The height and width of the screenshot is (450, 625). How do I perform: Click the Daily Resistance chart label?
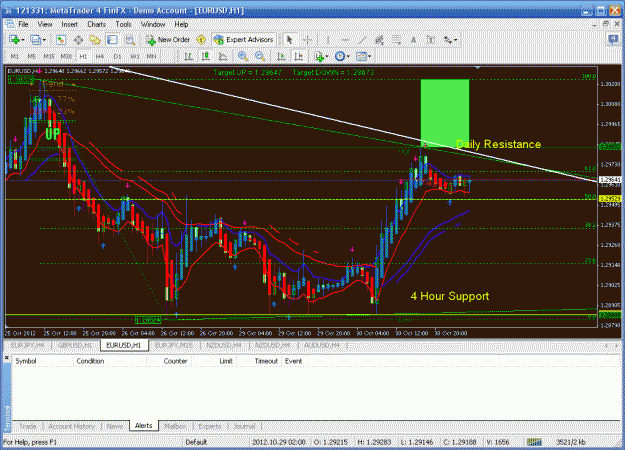pyautogui.click(x=498, y=144)
